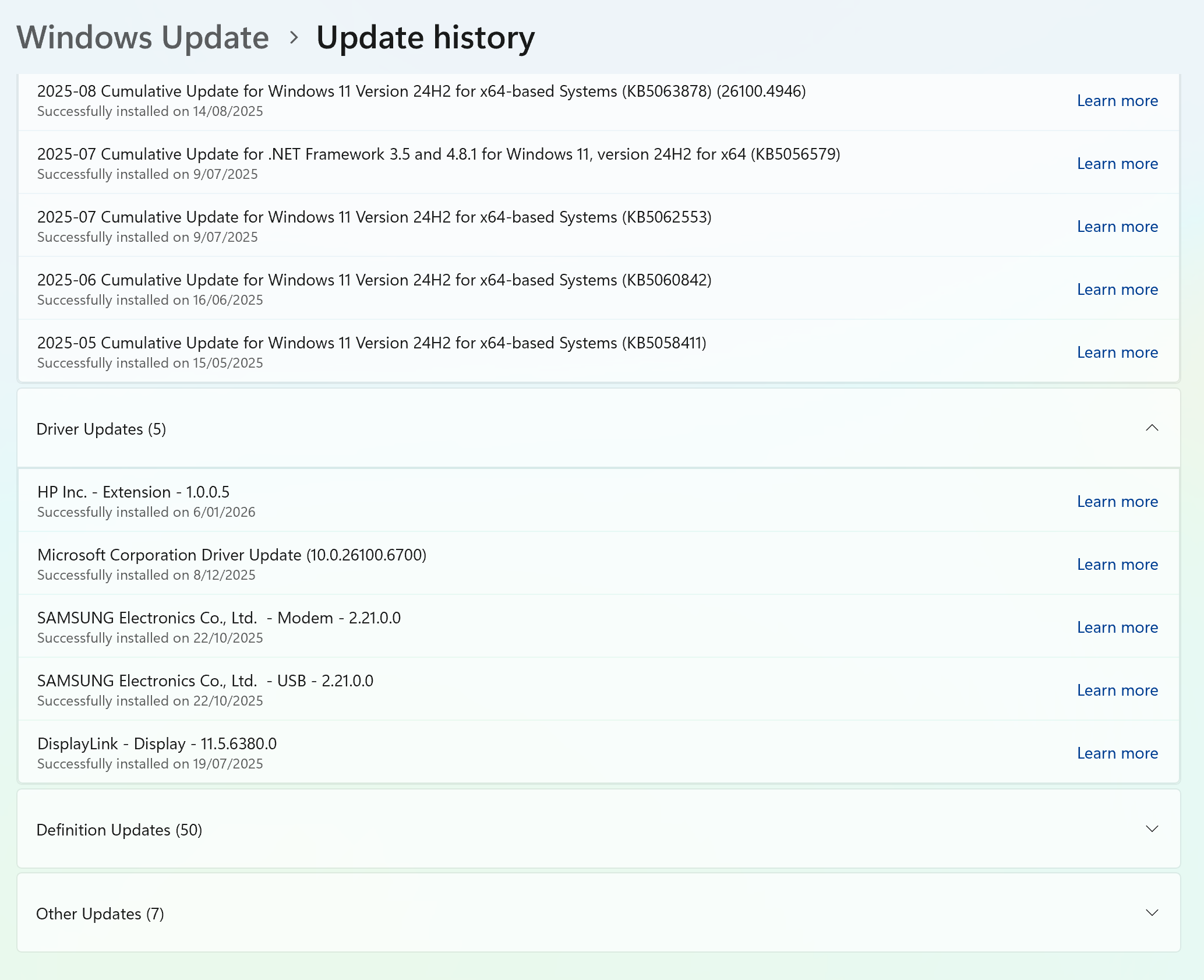
Task: Select the 2025-08 Cumulative Update entry text
Action: pos(421,91)
